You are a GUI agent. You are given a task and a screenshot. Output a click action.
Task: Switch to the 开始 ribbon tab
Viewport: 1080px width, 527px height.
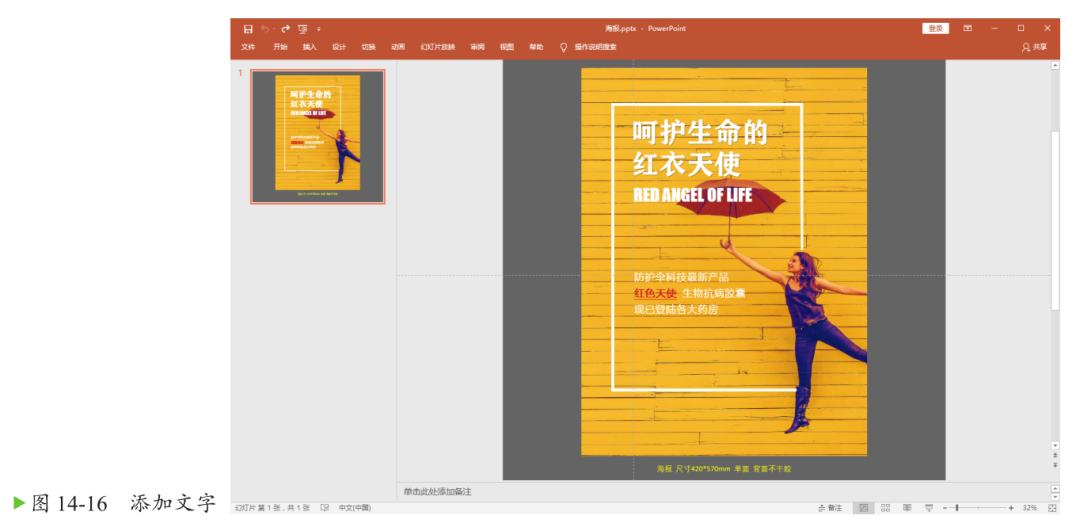[280, 47]
